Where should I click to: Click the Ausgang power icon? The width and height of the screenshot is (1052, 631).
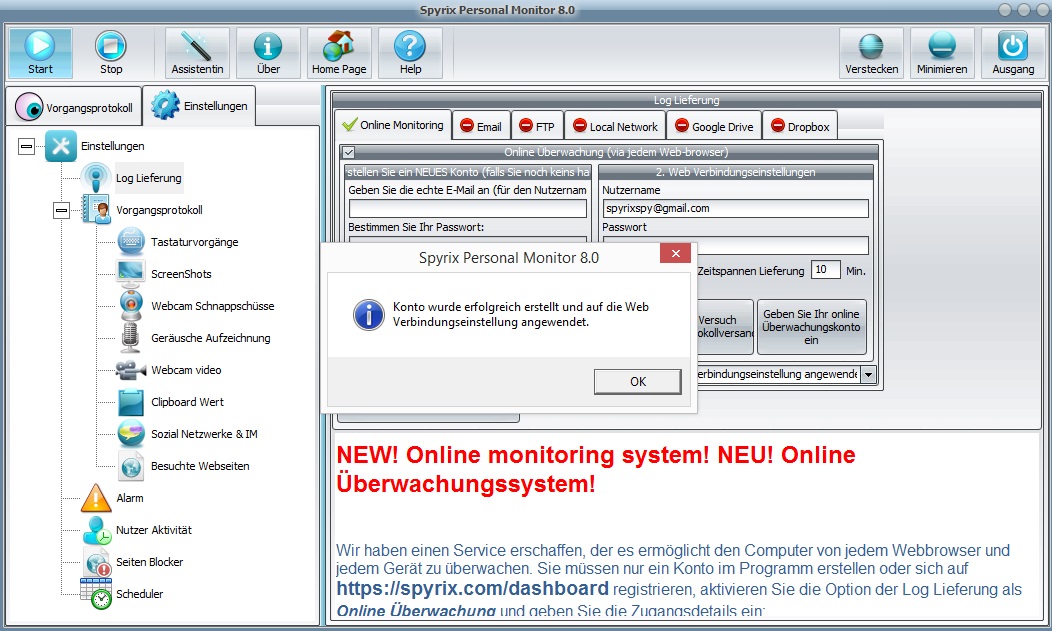pyautogui.click(x=1012, y=46)
